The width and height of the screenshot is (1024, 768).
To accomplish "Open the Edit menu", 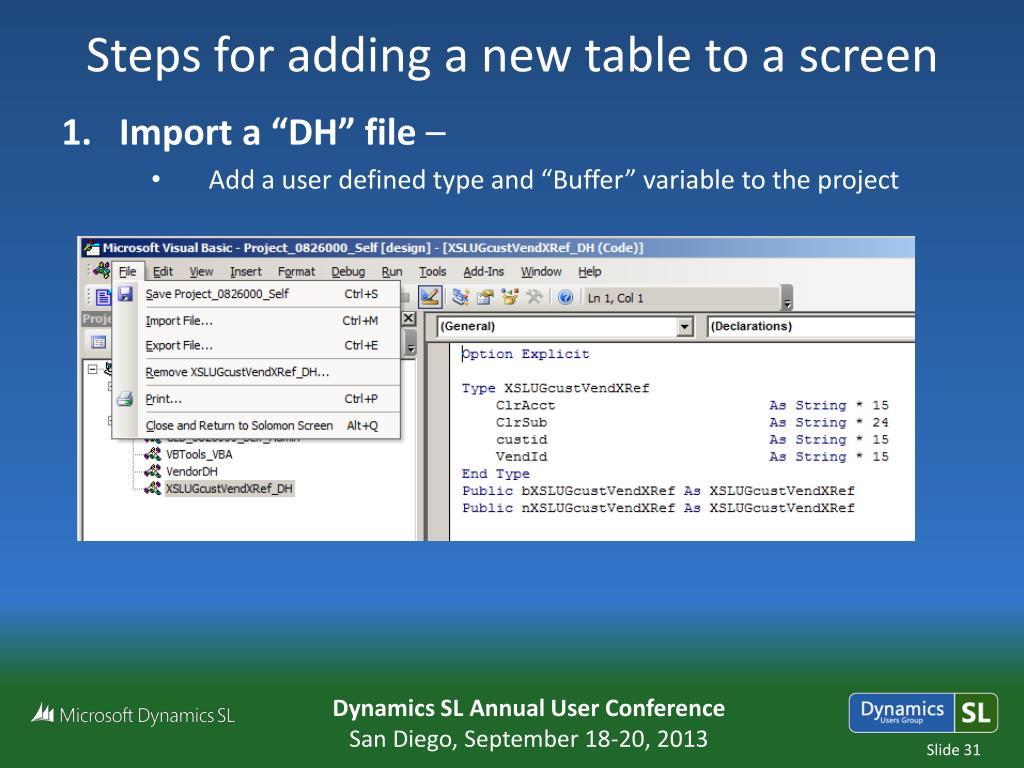I will point(163,272).
